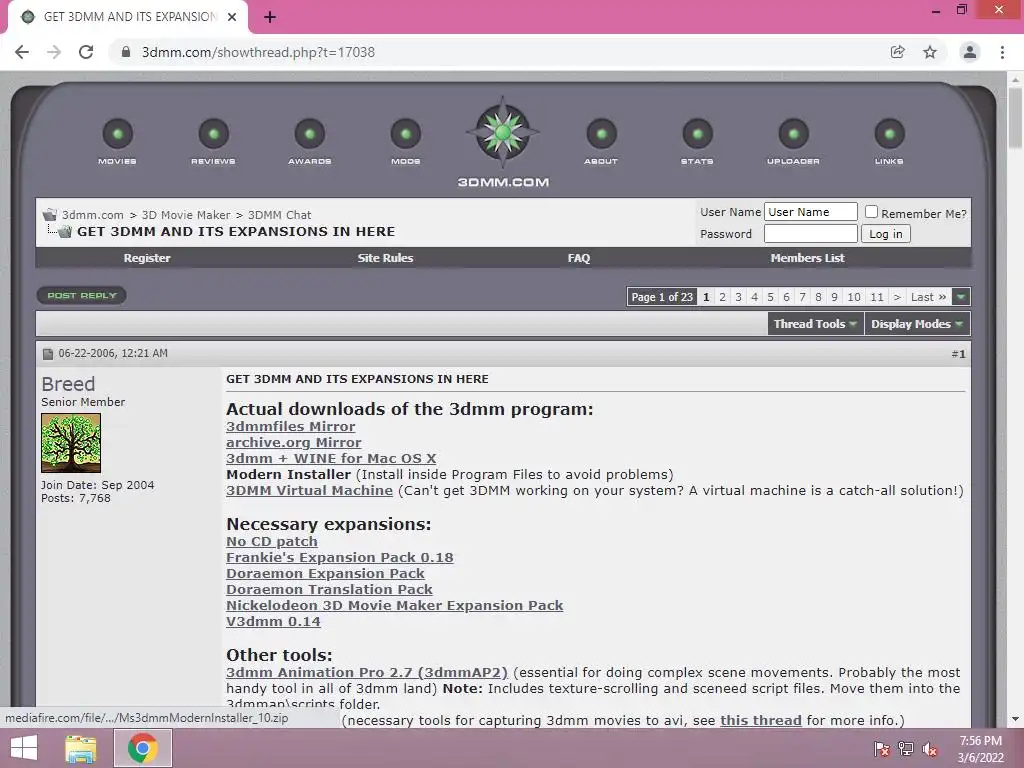The width and height of the screenshot is (1024, 768).
Task: Open the Doraemon Translation Pack link
Action: [x=329, y=590]
